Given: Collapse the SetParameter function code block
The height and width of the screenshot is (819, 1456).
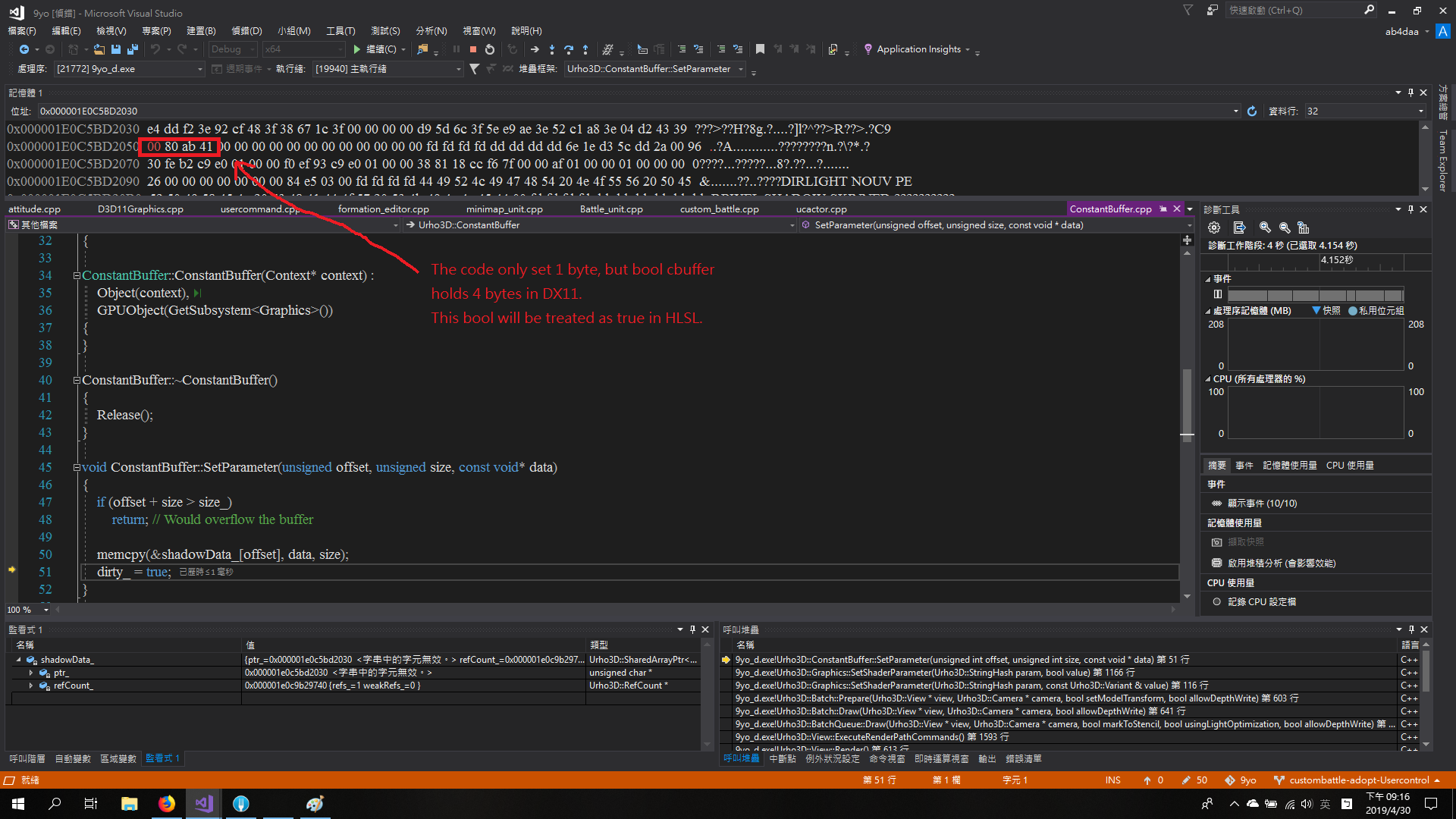Looking at the screenshot, I should 77,467.
